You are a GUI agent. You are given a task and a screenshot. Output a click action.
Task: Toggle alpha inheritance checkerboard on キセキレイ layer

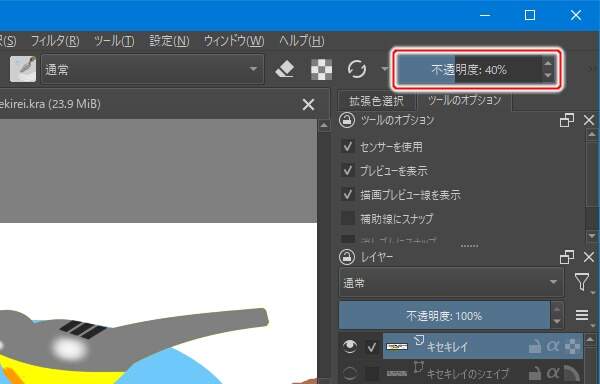click(x=572, y=347)
